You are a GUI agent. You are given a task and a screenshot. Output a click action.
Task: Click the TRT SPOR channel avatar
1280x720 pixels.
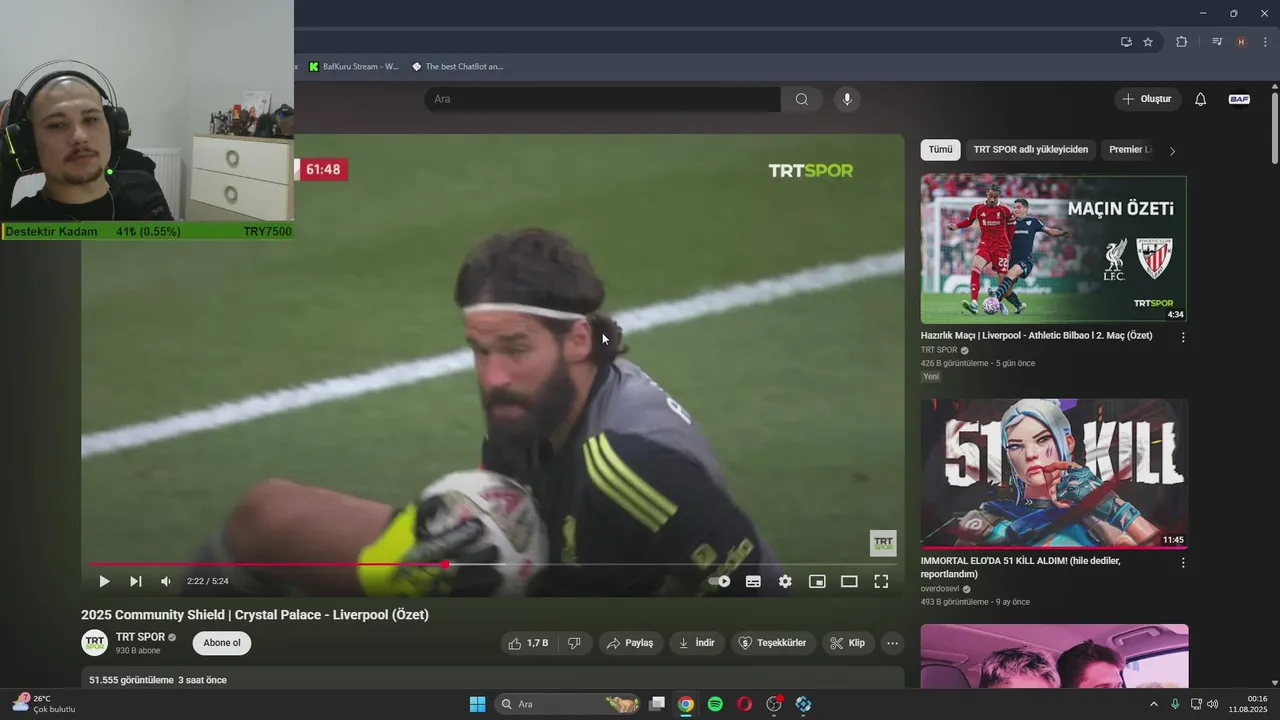coord(95,643)
